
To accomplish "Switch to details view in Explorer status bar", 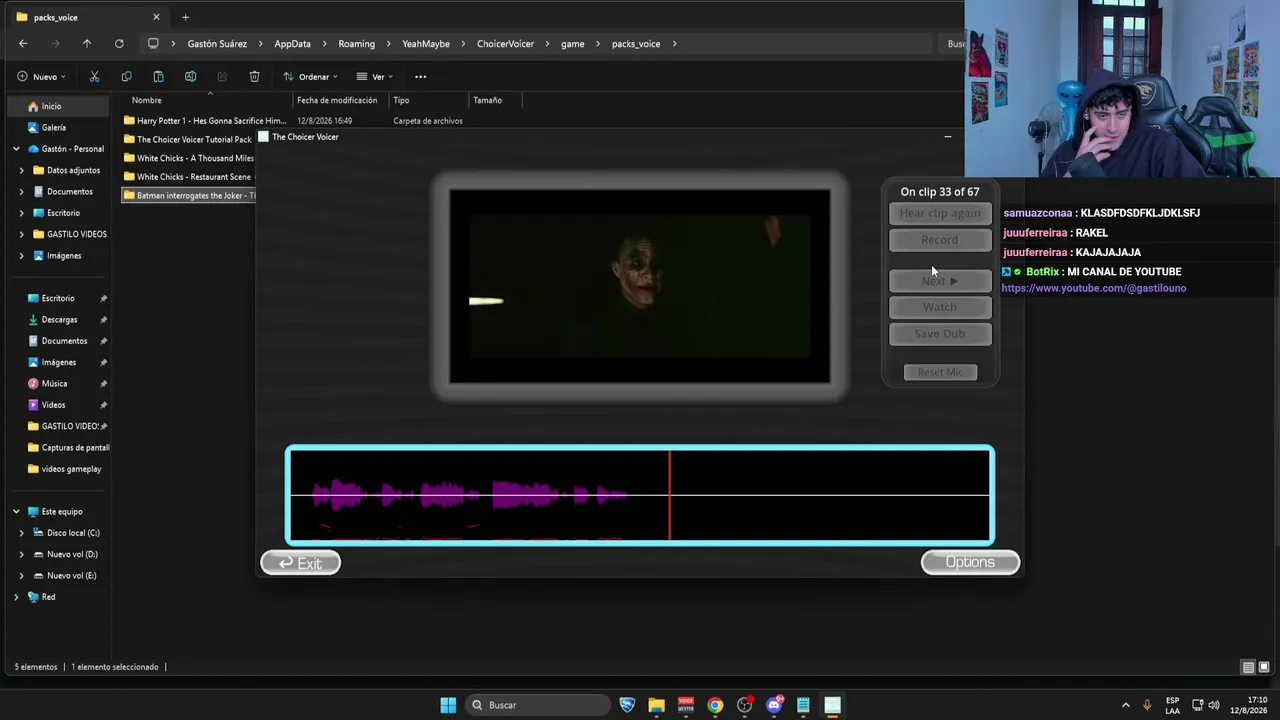I will pos(1248,667).
